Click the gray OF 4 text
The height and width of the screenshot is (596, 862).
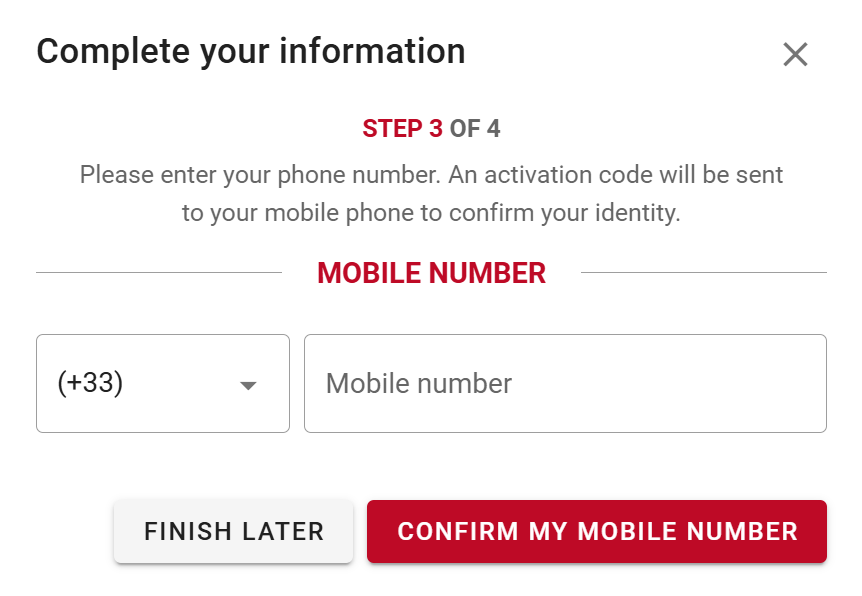coord(475,129)
